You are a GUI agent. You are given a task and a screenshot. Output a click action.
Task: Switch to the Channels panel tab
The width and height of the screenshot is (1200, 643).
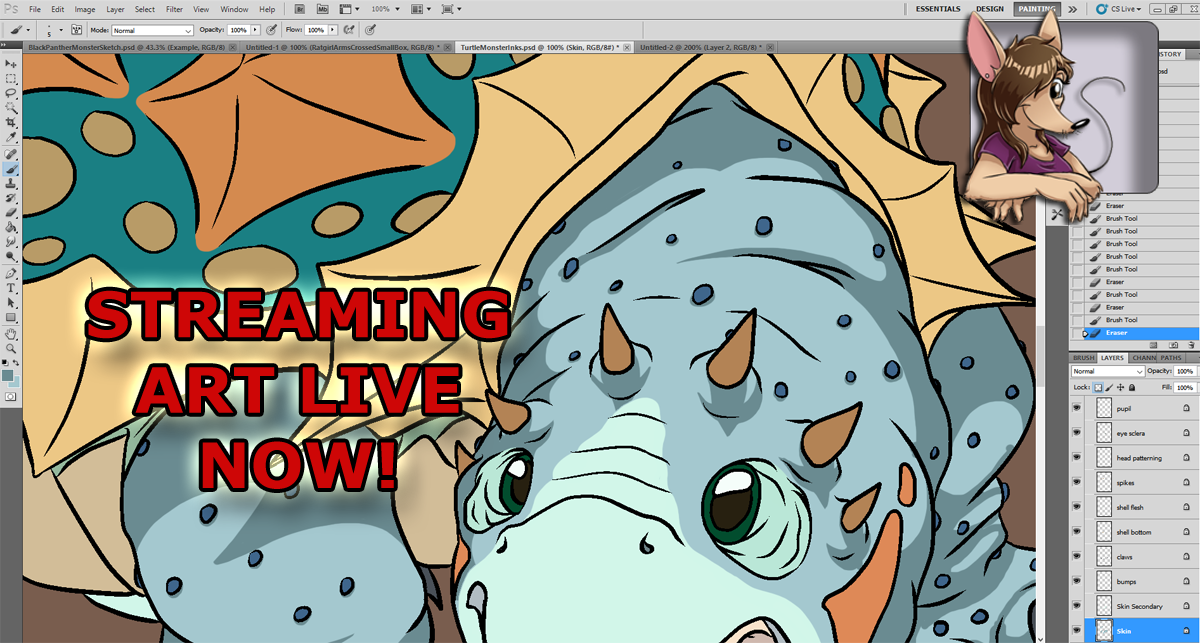click(x=1144, y=357)
